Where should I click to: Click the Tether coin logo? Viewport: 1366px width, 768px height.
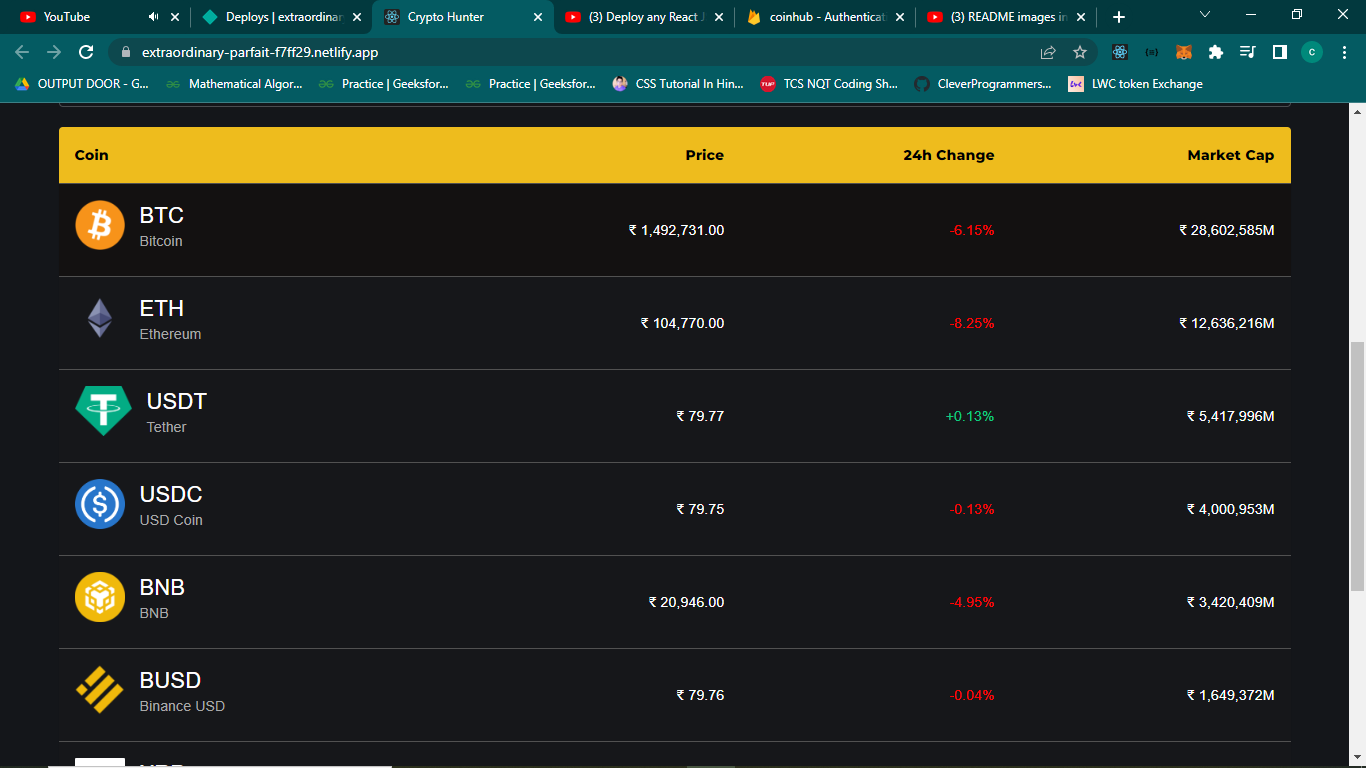tap(103, 411)
